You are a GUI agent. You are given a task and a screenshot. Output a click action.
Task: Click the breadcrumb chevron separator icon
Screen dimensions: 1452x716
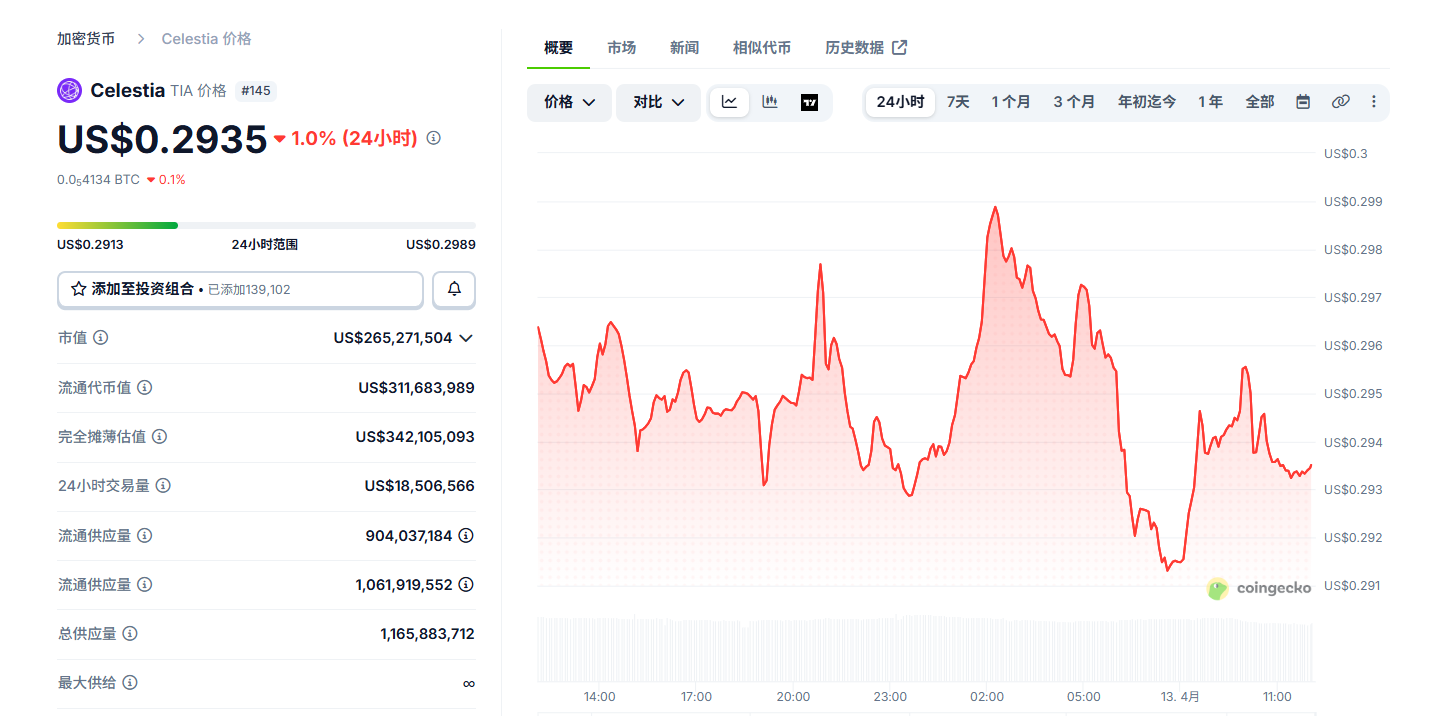tap(140, 39)
